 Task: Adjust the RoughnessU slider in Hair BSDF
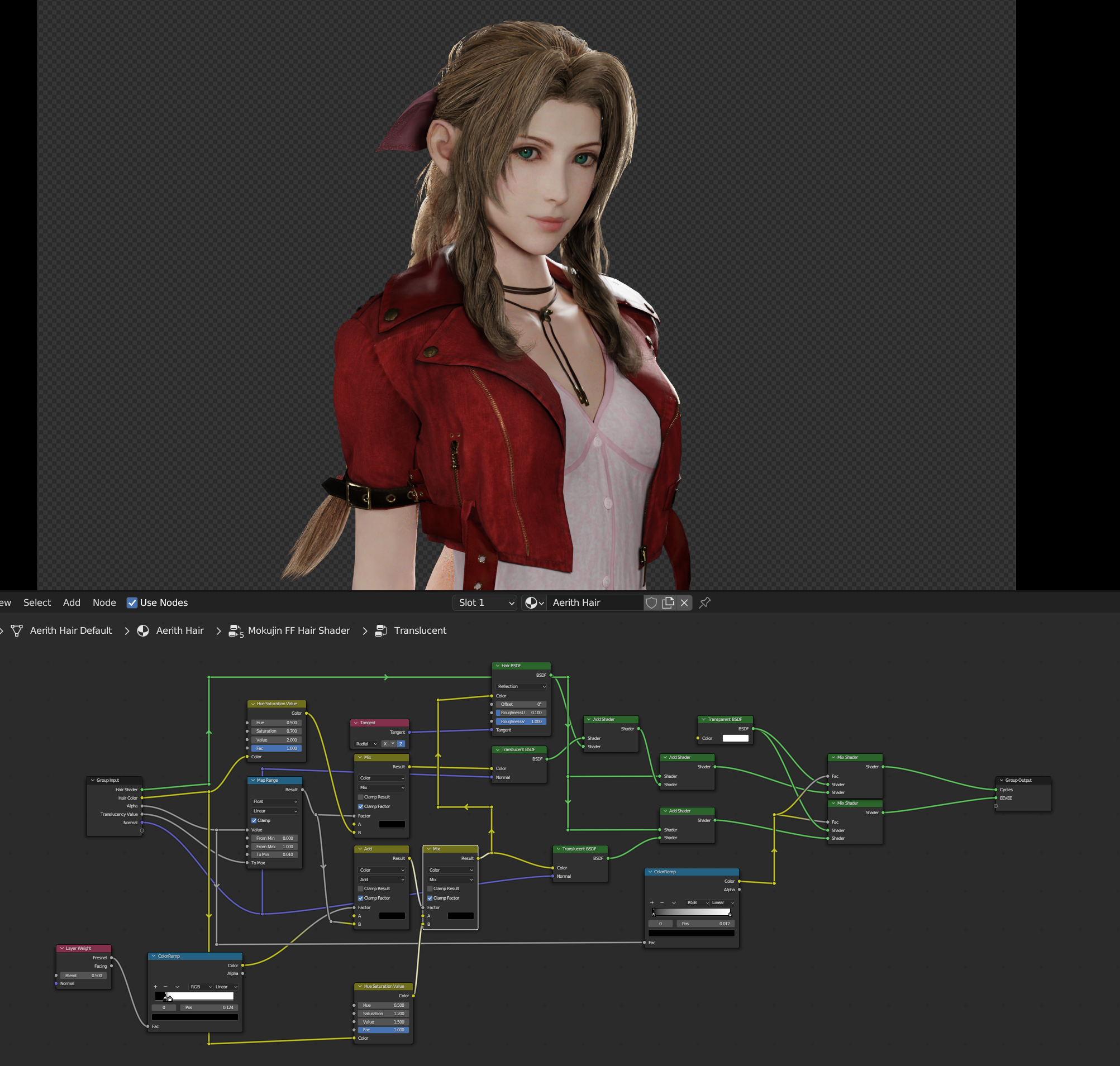(x=521, y=713)
